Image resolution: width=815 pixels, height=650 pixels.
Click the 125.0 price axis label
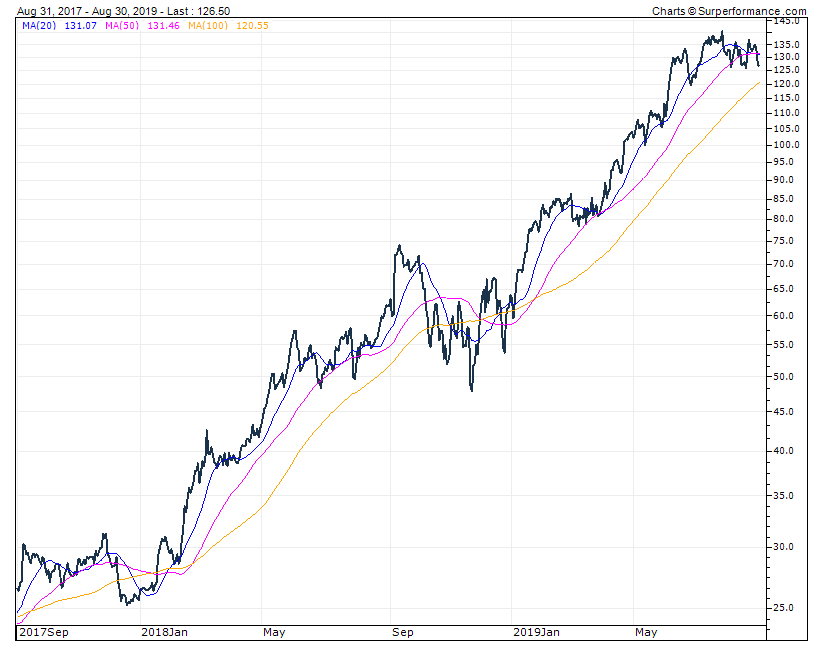786,70
